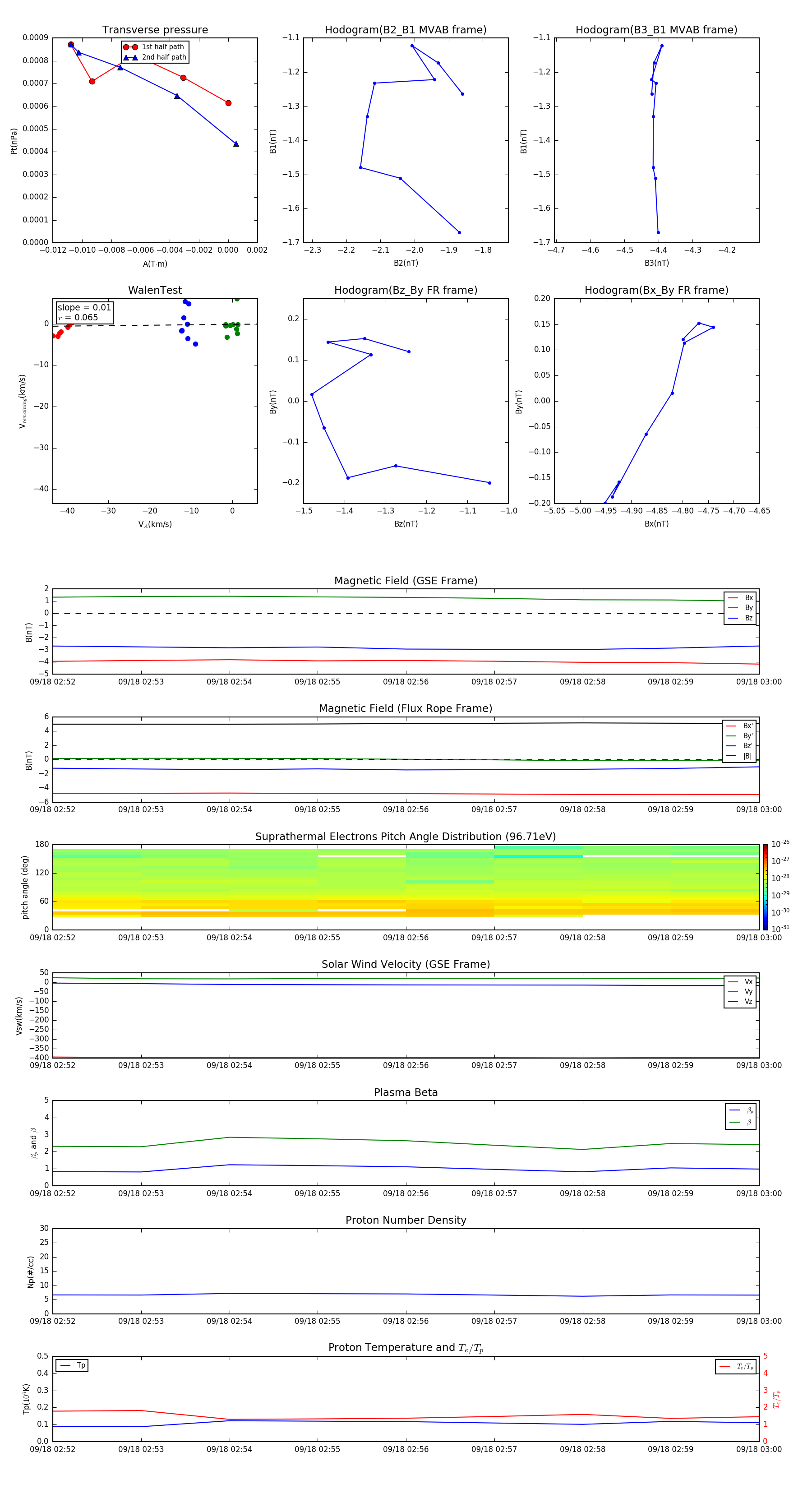
Task: Click the By entry in GSE magnetic field legend
Action: (740, 607)
